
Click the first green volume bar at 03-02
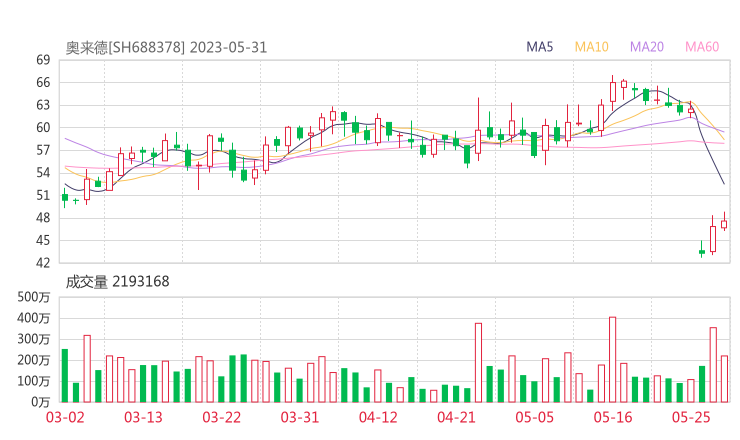tap(65, 376)
